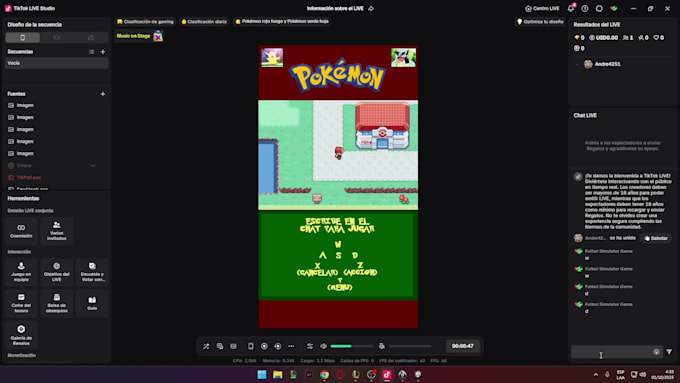Click the record icon in control bar

tap(278, 346)
